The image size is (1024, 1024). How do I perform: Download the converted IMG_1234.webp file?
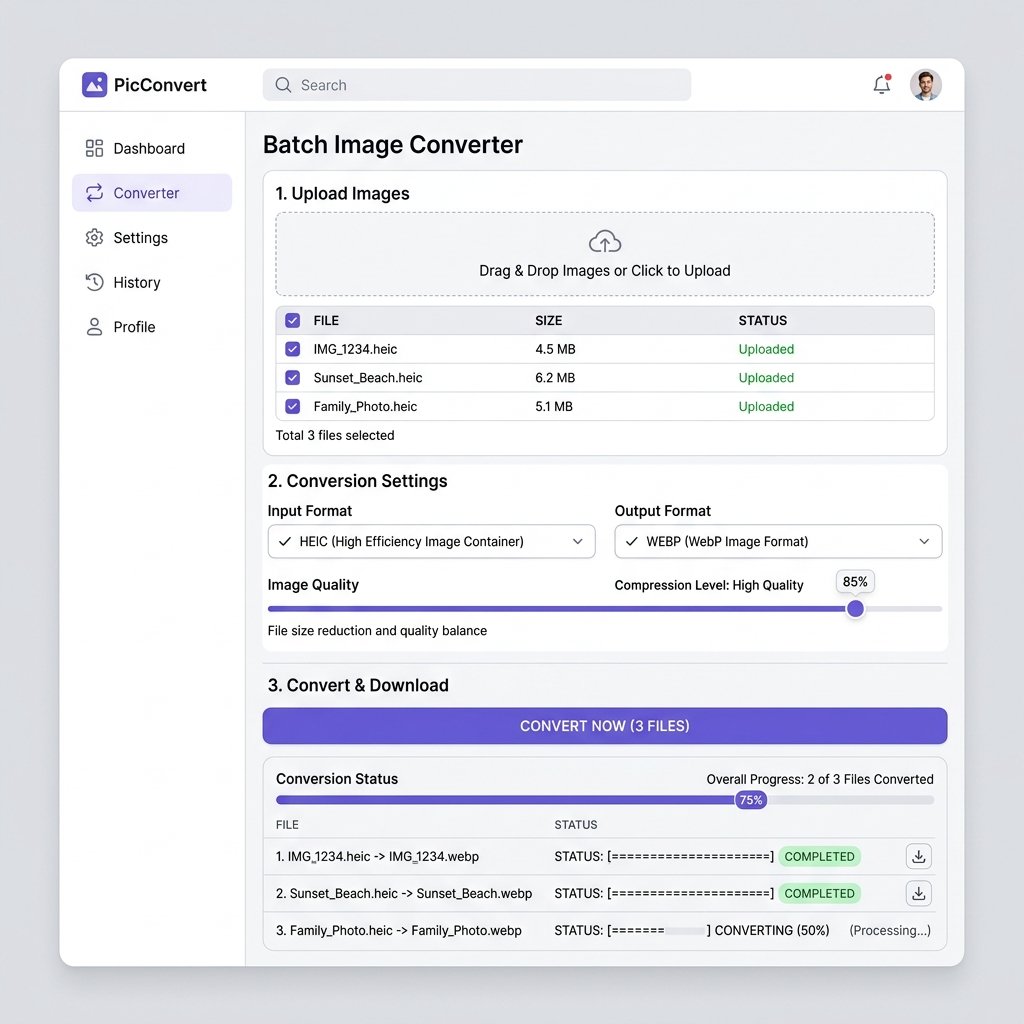(918, 856)
